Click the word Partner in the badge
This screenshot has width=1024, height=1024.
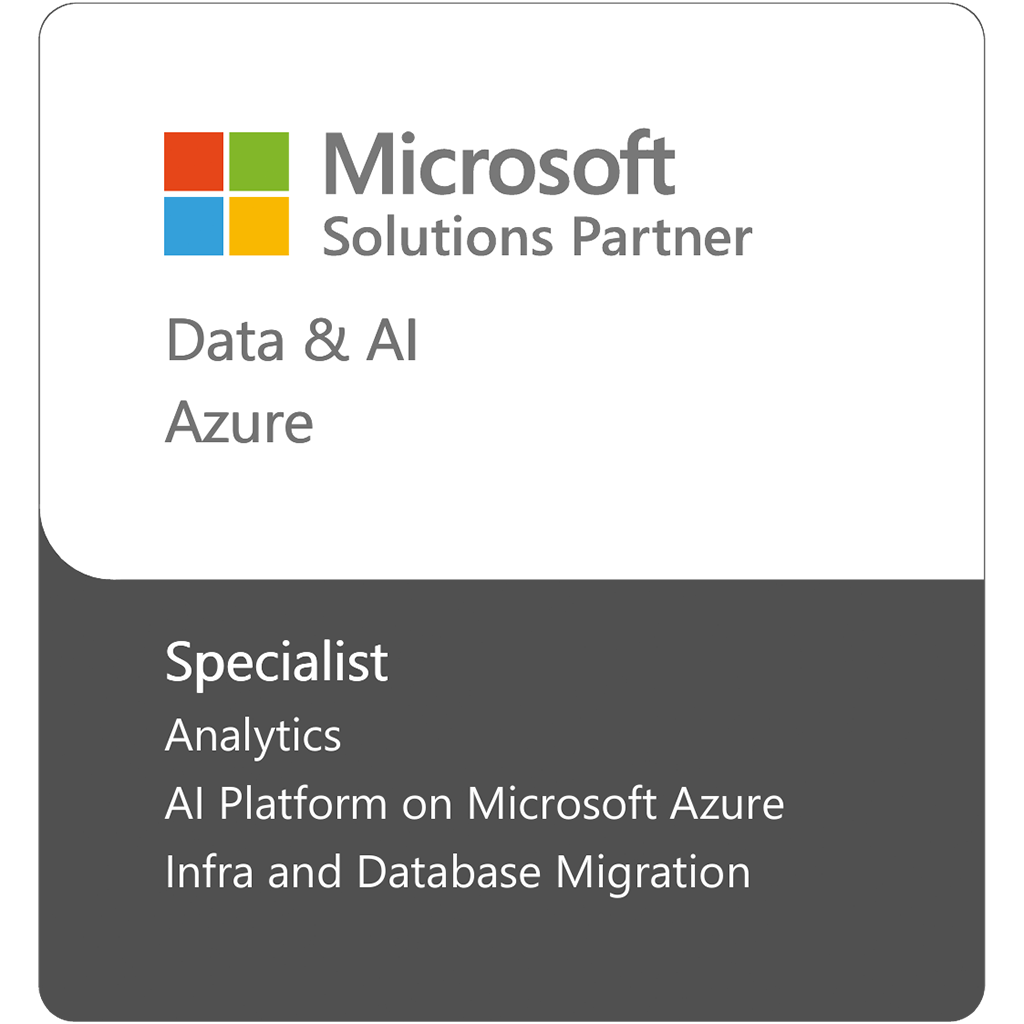662,236
